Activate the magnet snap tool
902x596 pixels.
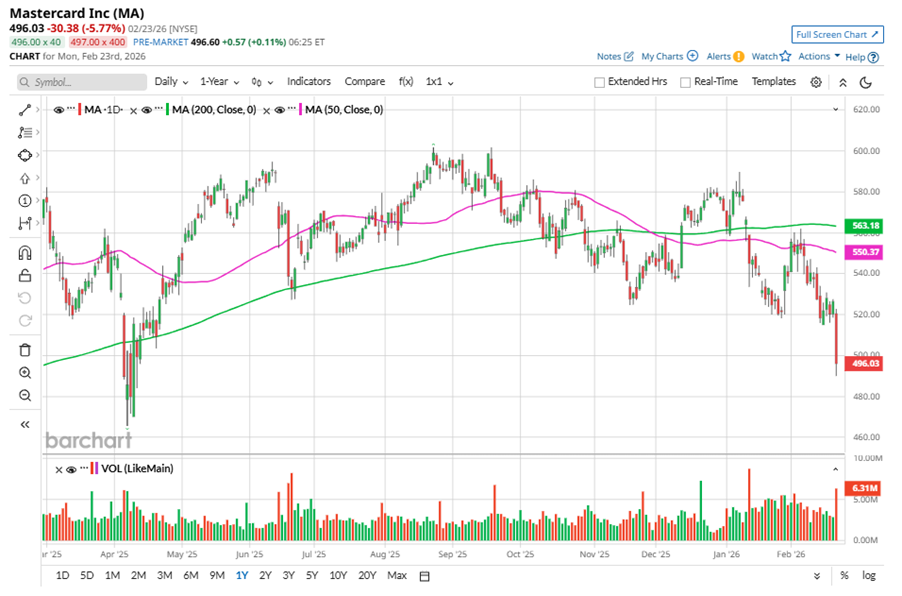[x=25, y=253]
